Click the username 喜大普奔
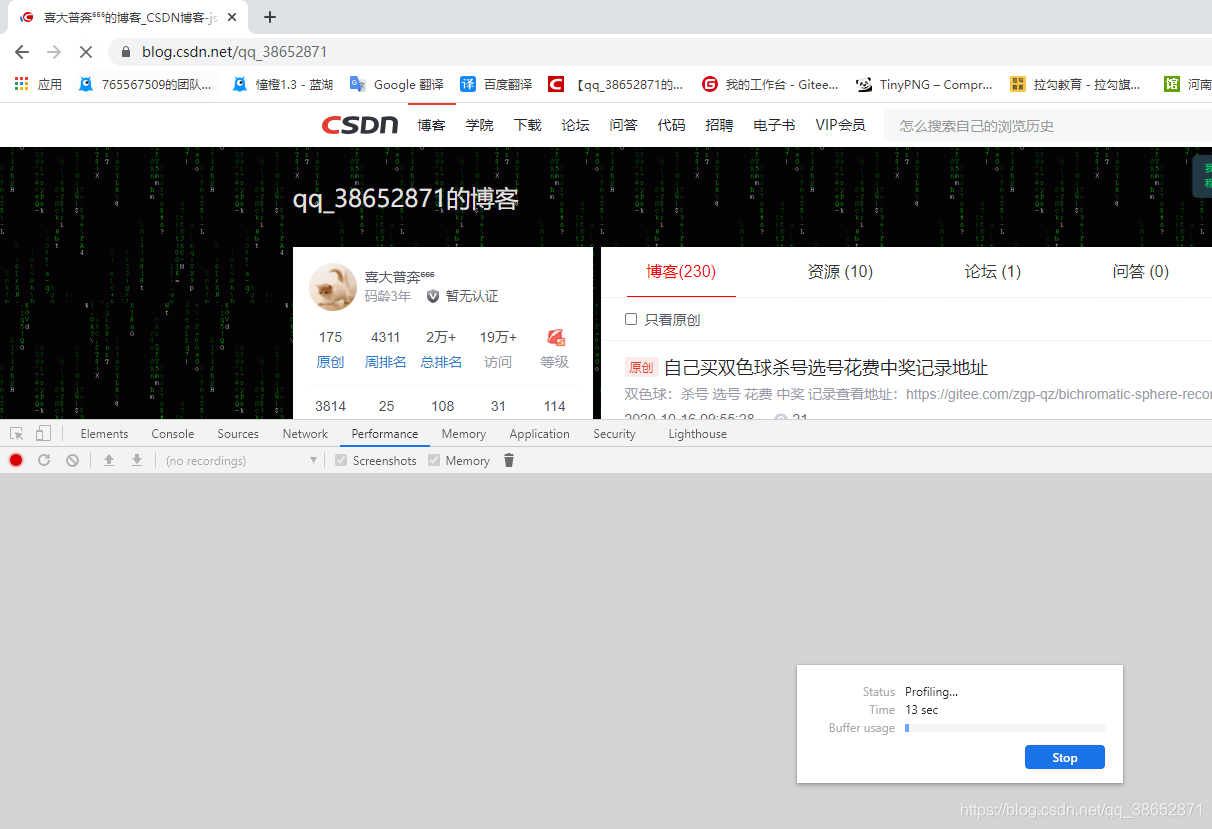This screenshot has height=829, width=1212. point(399,277)
